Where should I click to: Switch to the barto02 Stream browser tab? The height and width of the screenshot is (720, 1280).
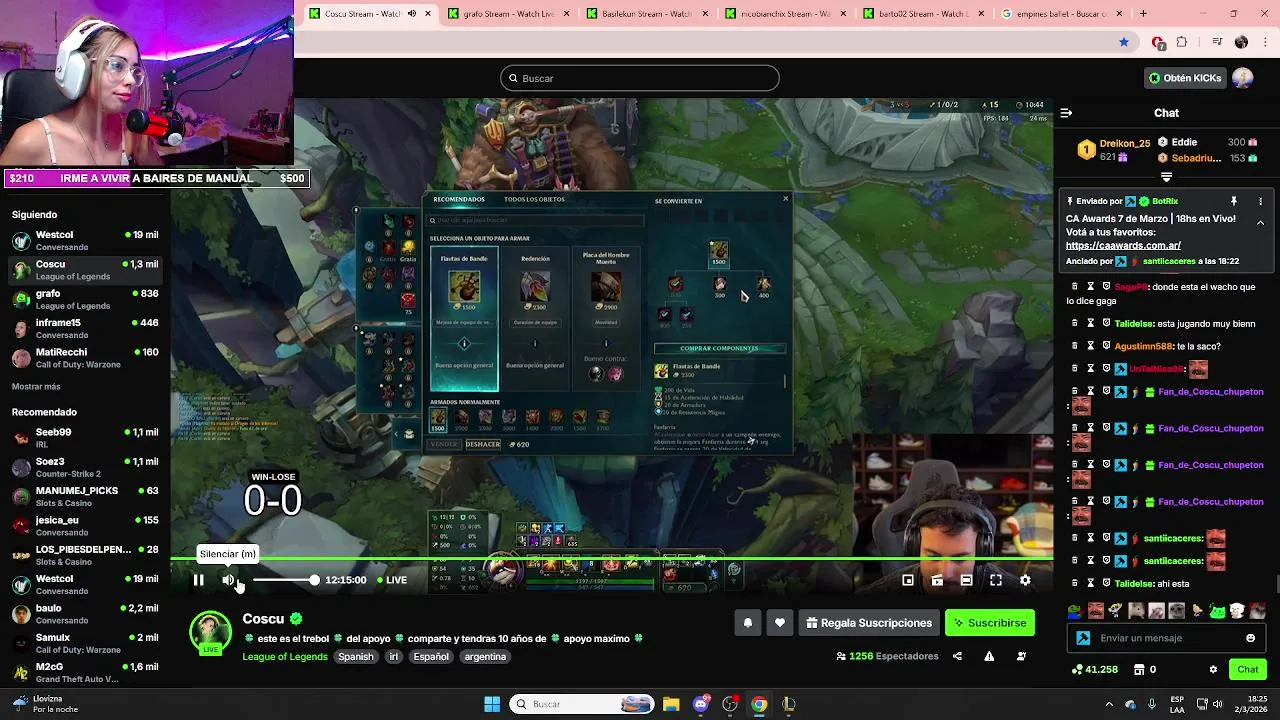925,14
